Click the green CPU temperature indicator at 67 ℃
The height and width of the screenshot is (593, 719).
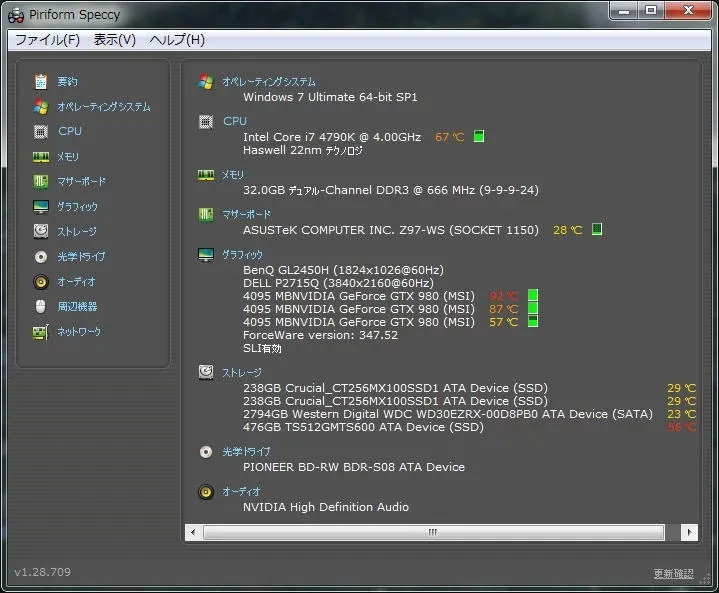tap(479, 136)
